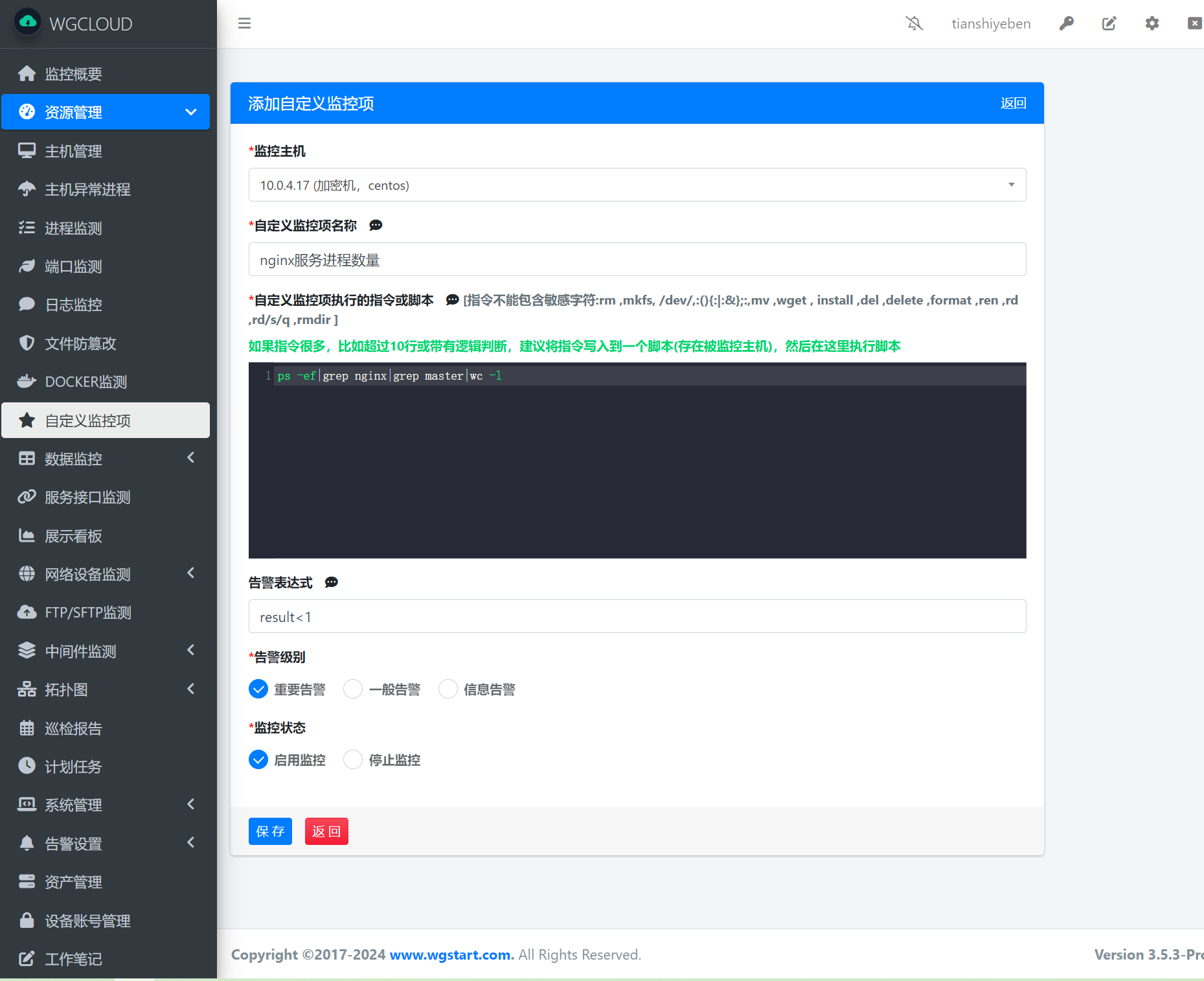Click the nginx服务进程数量 name field
Image resolution: width=1204 pixels, height=981 pixels.
(x=637, y=260)
